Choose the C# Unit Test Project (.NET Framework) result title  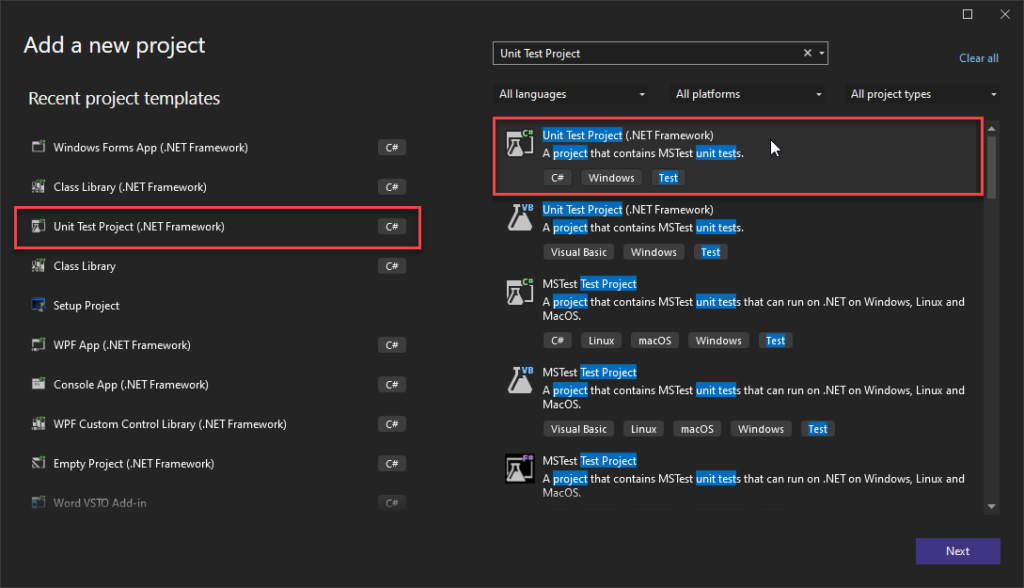click(628, 135)
